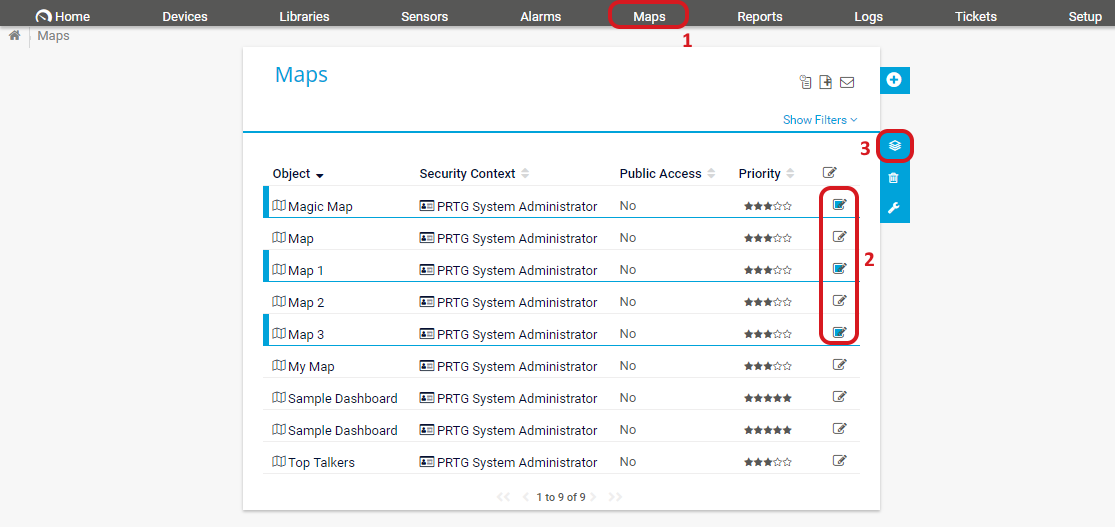Toggle selection checkbox for Magic Map row

point(840,205)
